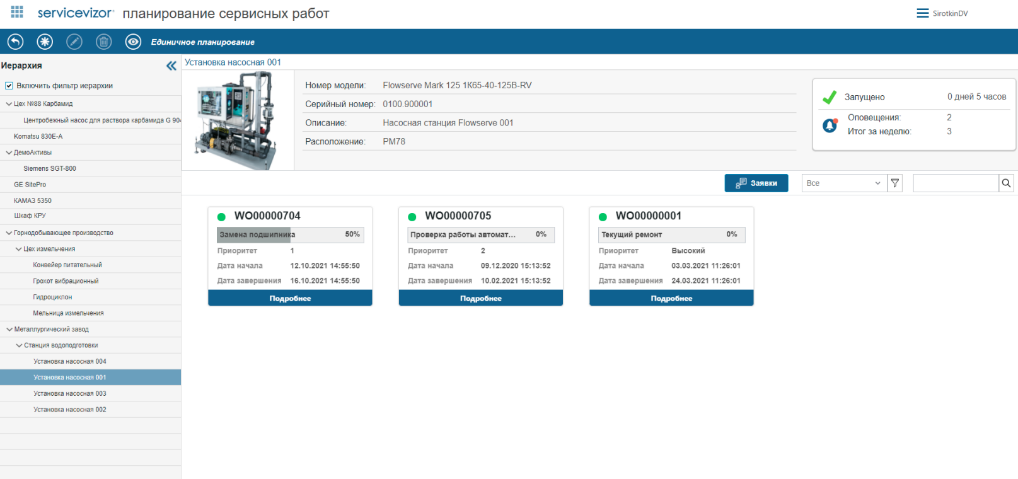
Task: Click the back arrow toolbar icon
Action: (15, 42)
